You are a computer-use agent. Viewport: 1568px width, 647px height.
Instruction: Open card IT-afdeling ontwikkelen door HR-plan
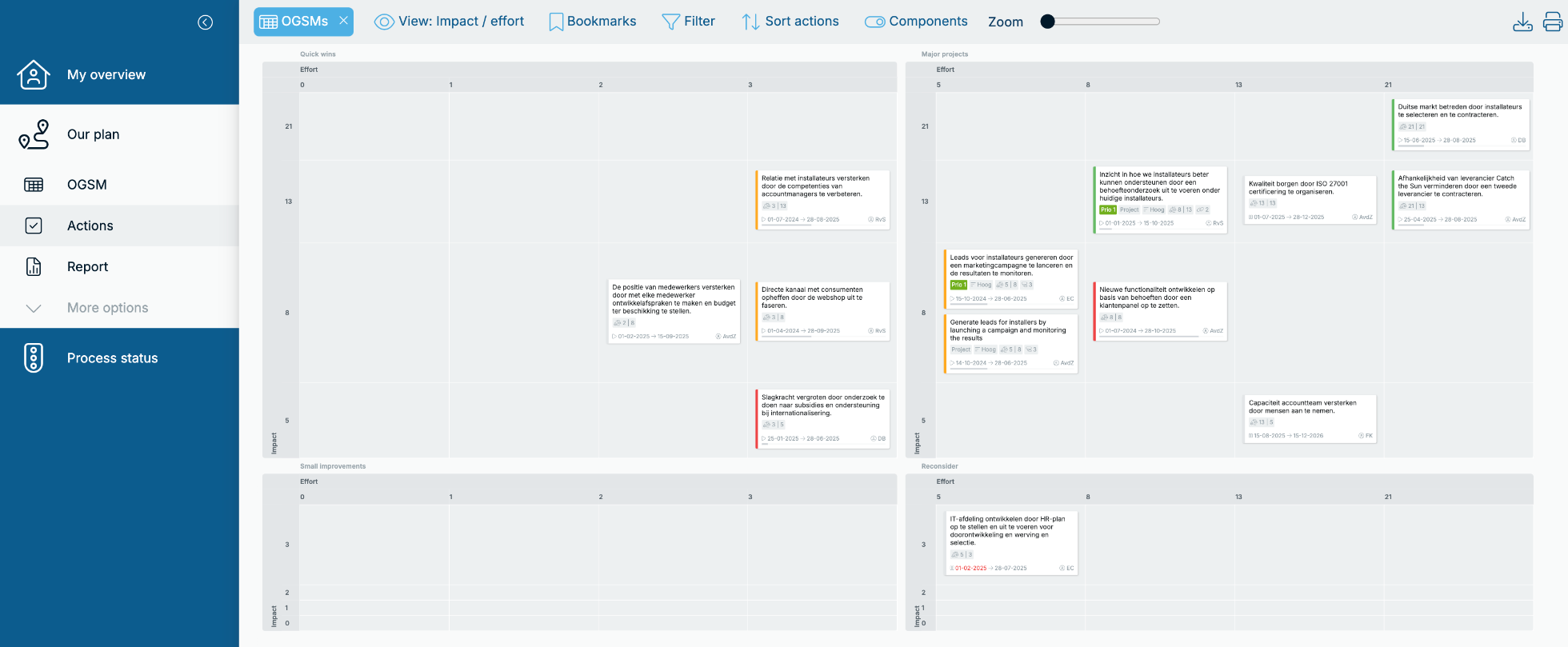pyautogui.click(x=1011, y=543)
